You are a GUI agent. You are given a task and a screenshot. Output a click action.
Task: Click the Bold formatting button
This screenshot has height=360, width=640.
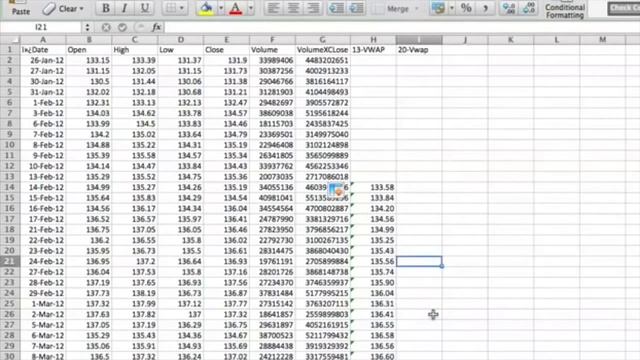pyautogui.click(x=106, y=8)
